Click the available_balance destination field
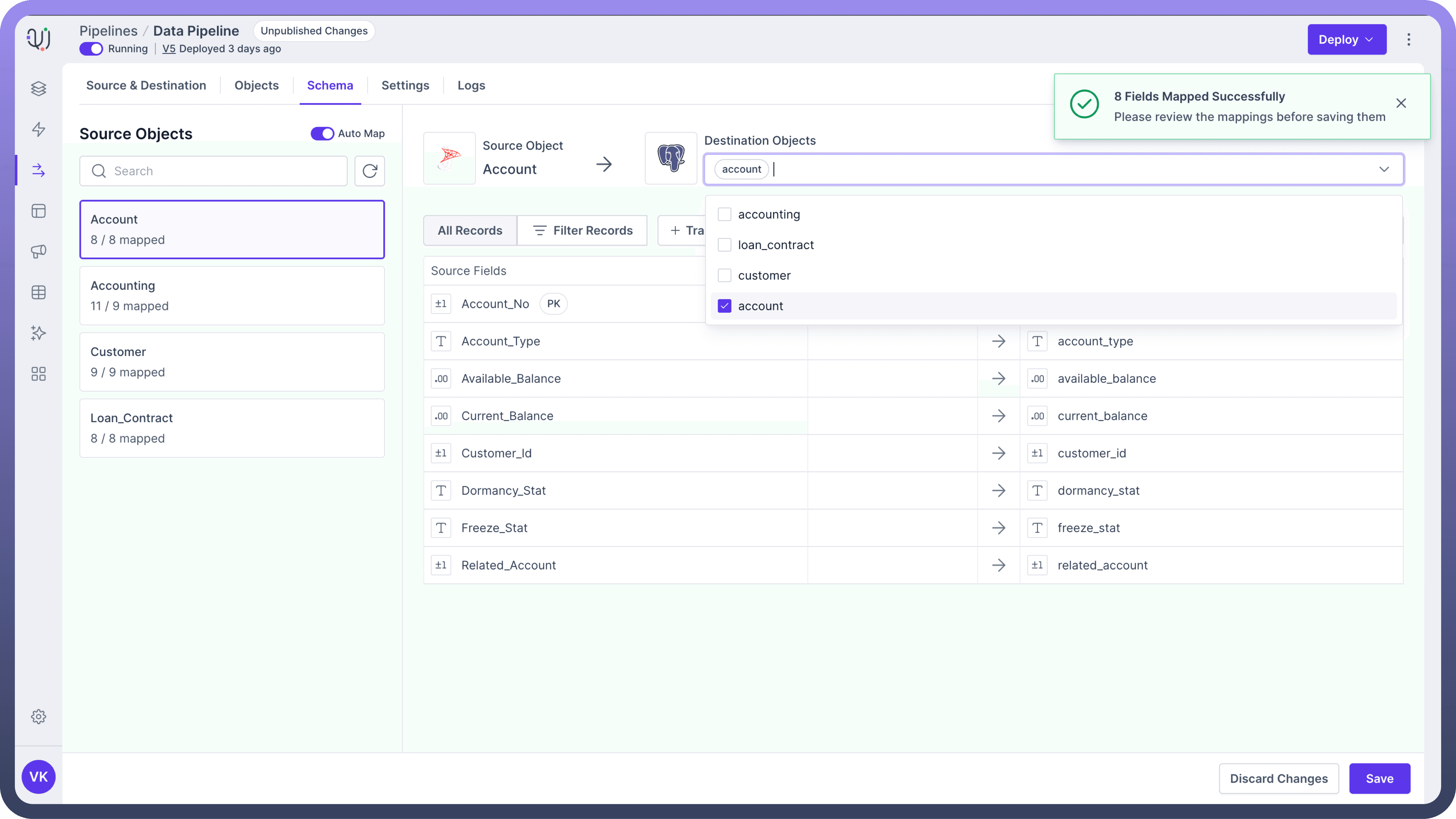 [1106, 378]
